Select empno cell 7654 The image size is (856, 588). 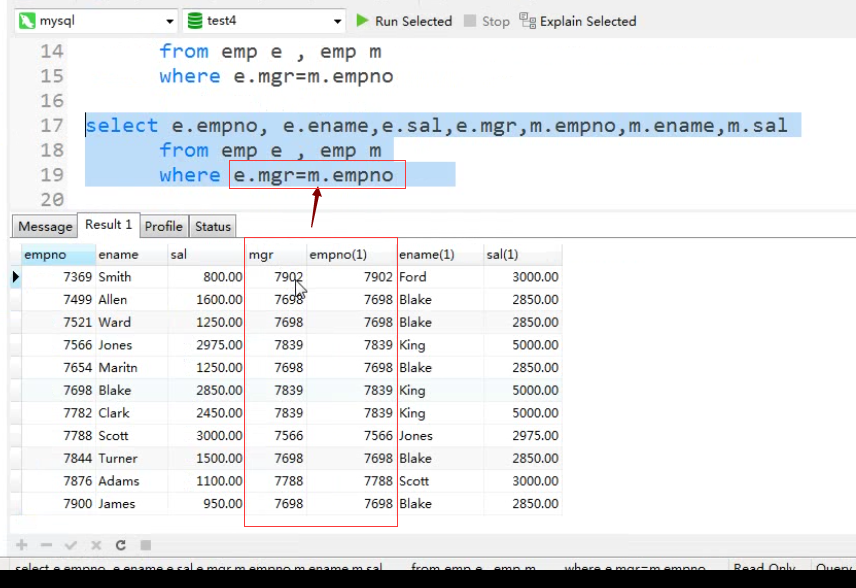coord(58,367)
